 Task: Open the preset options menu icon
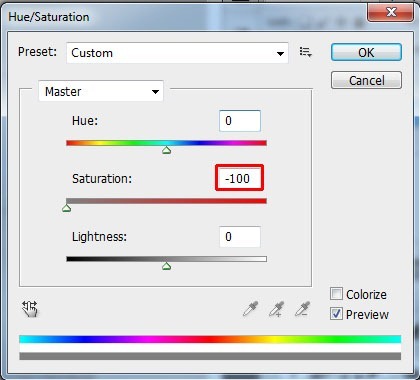click(305, 52)
